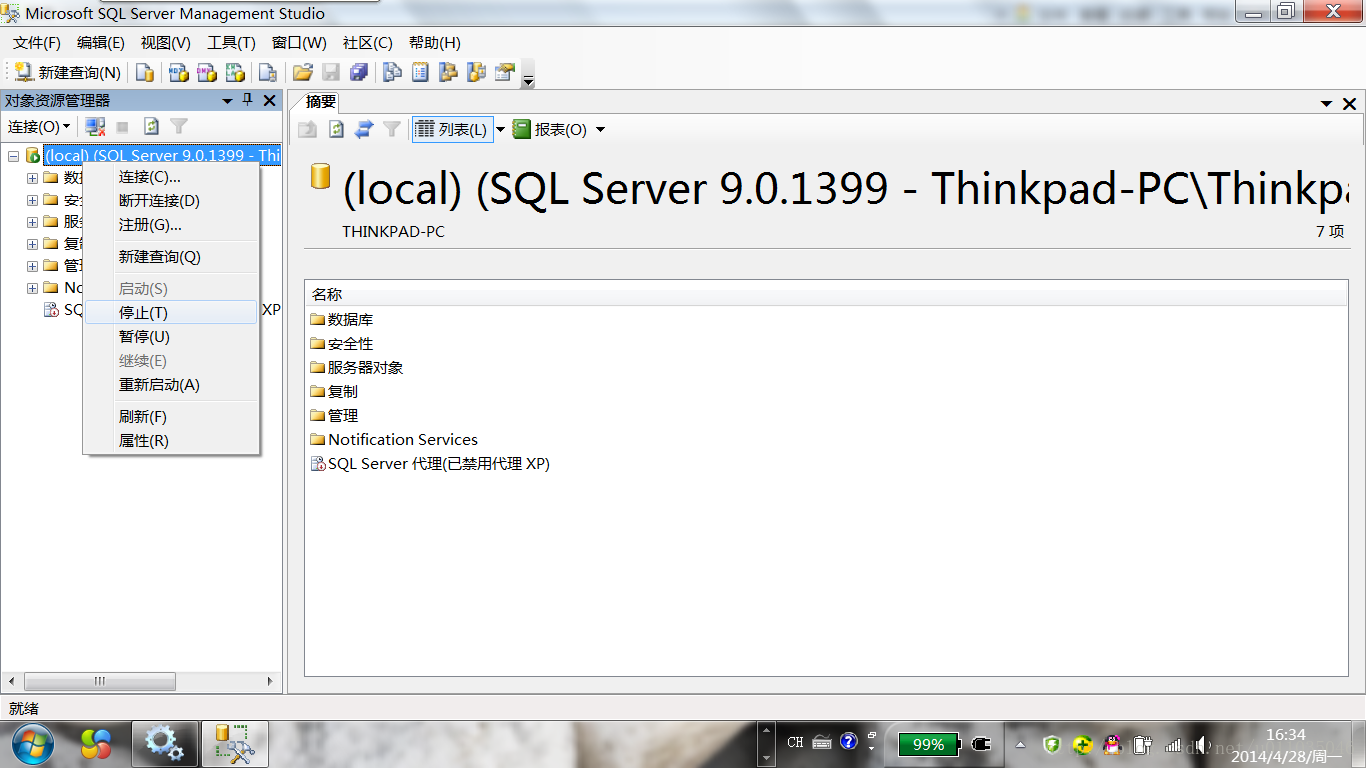This screenshot has width=1366, height=768.
Task: Click the Summary page icon
Action: [x=421, y=72]
